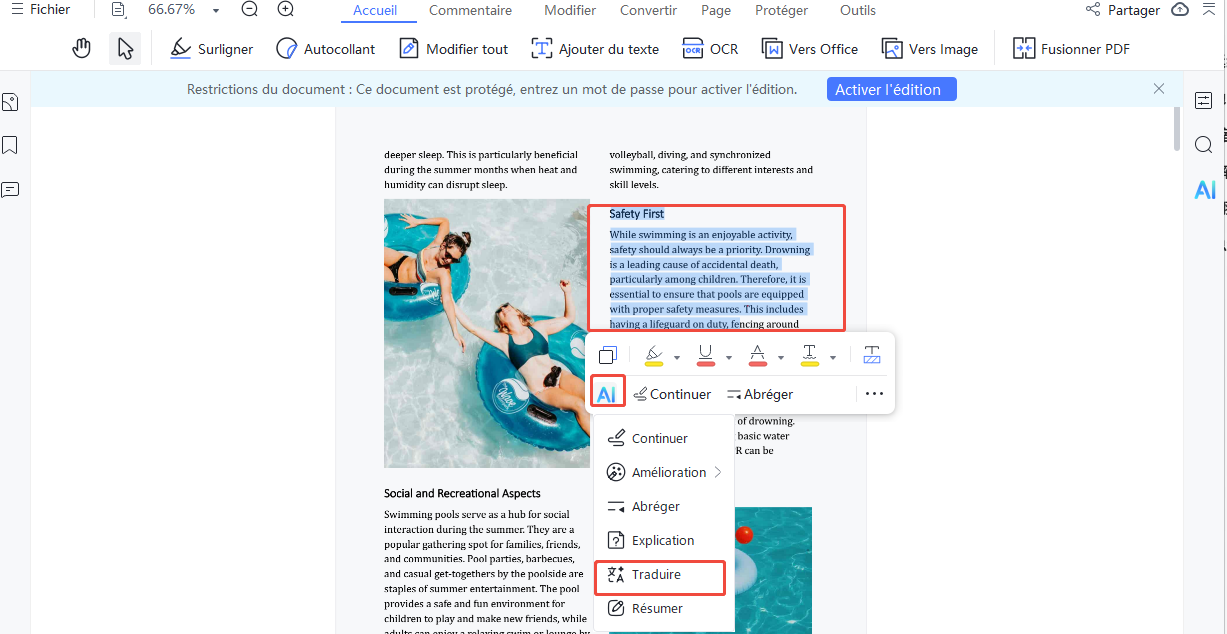Viewport: 1227px width, 634px height.
Task: Open the comments panel on the left sidebar
Action: [11, 189]
